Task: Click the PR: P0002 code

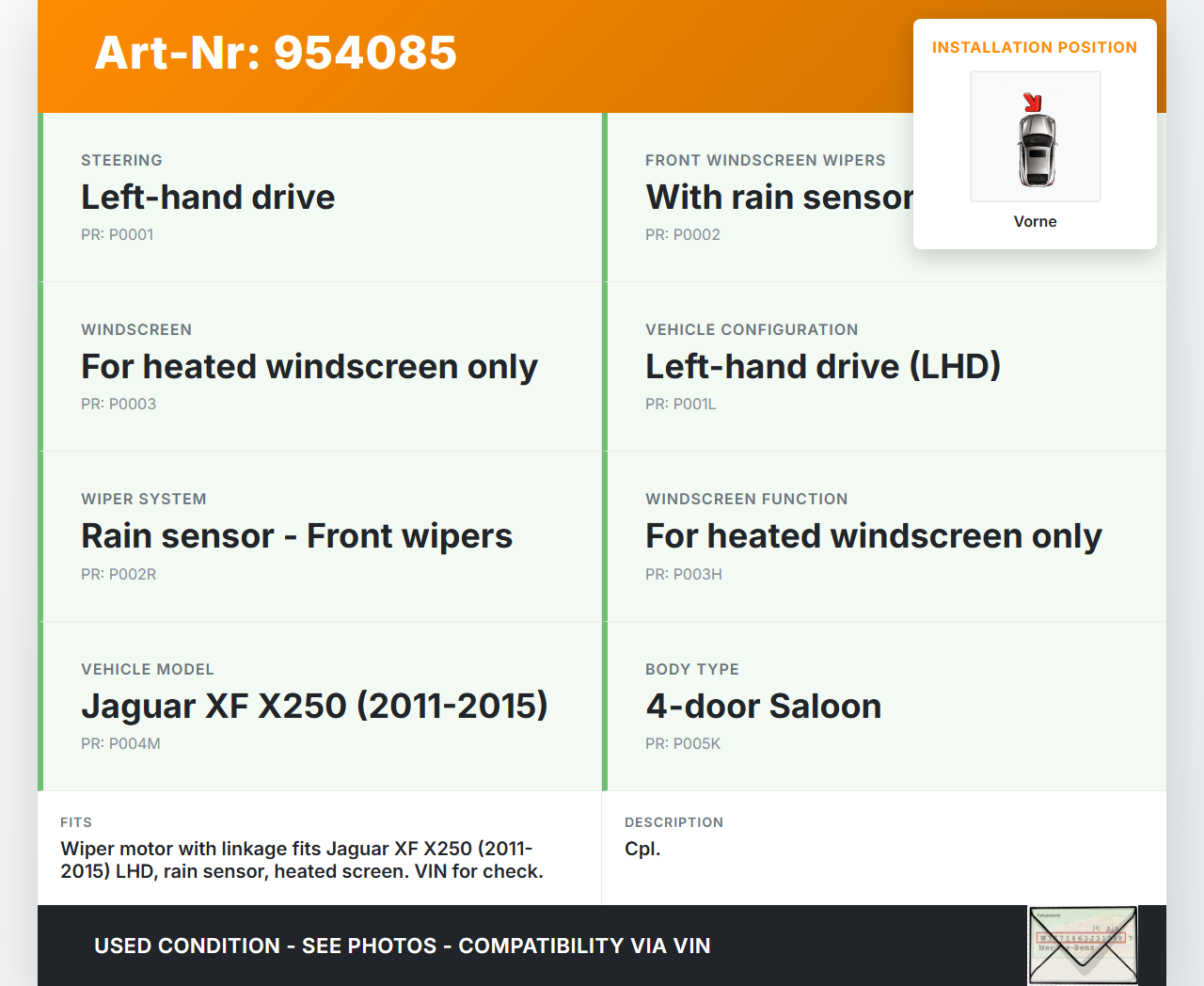Action: coord(682,235)
